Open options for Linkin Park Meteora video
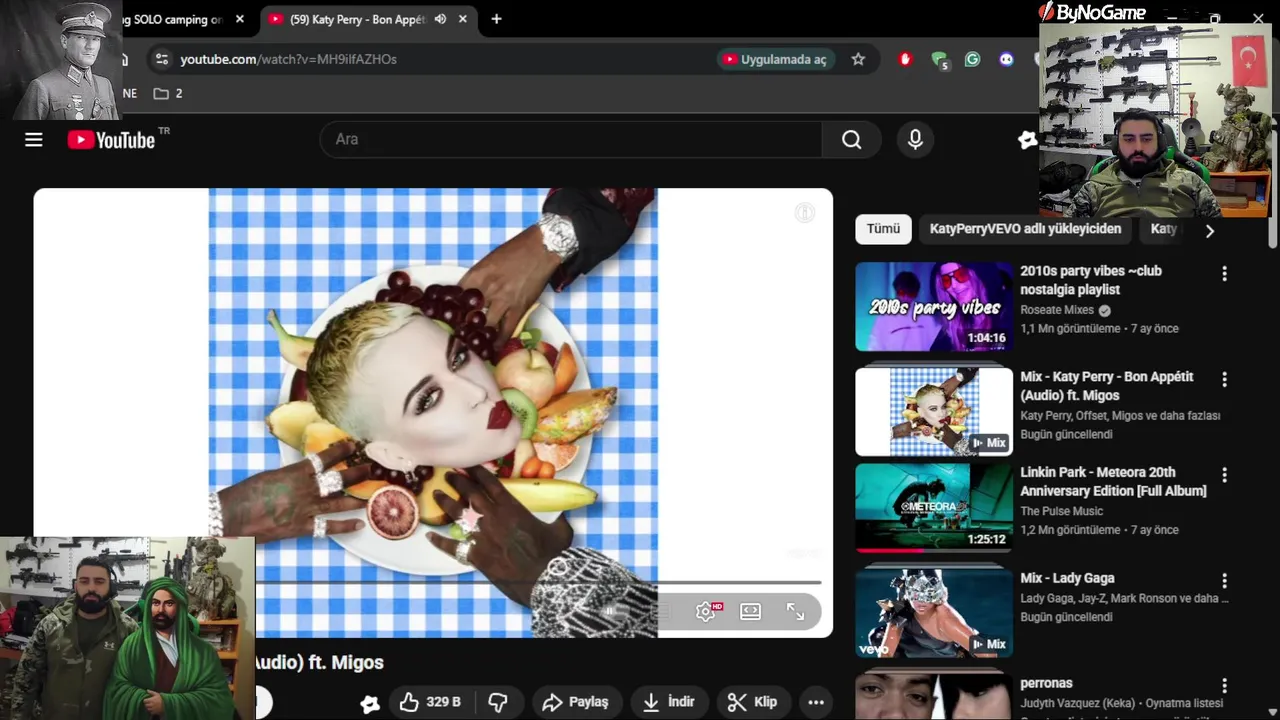The image size is (1280, 720). coord(1224,475)
